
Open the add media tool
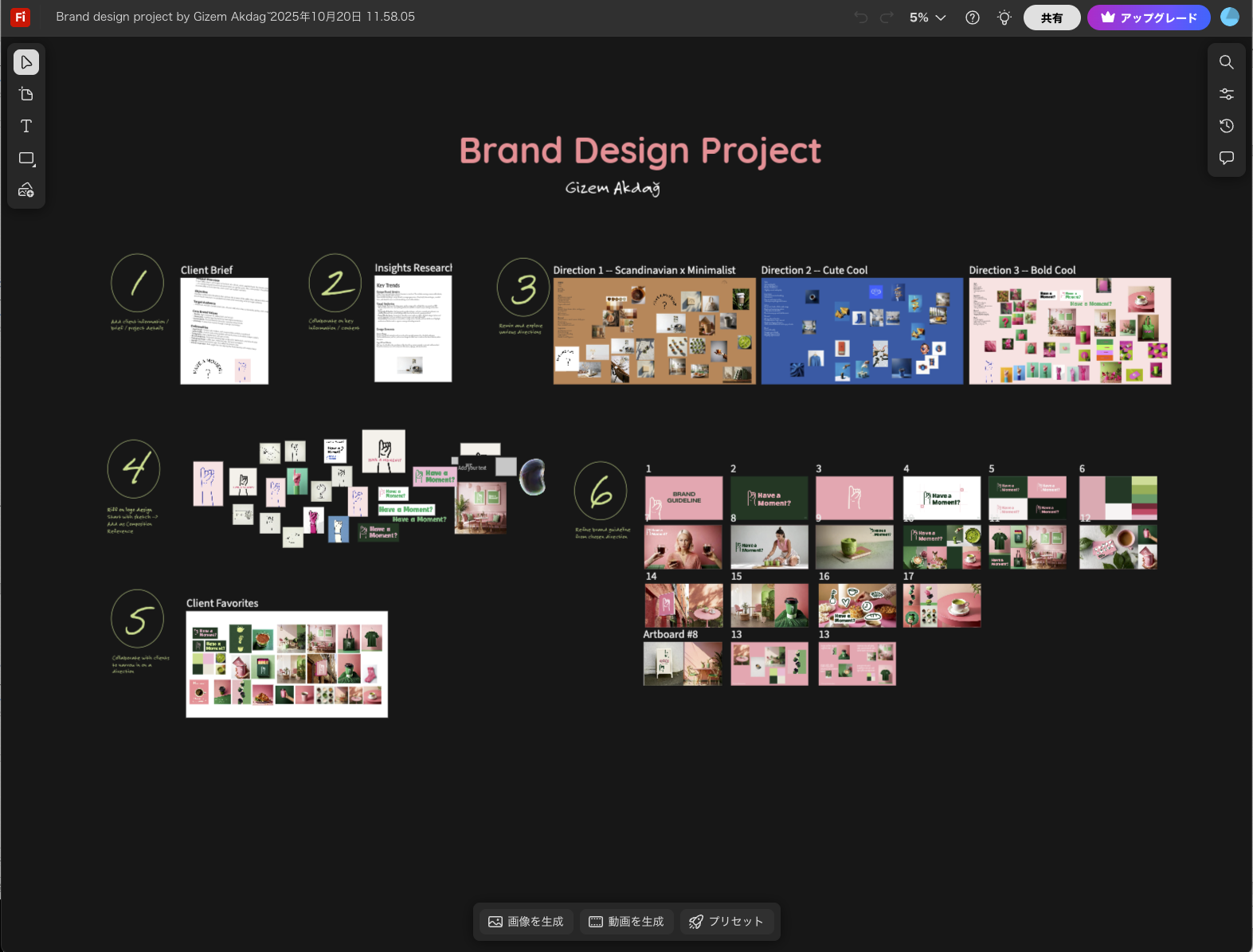point(26,190)
